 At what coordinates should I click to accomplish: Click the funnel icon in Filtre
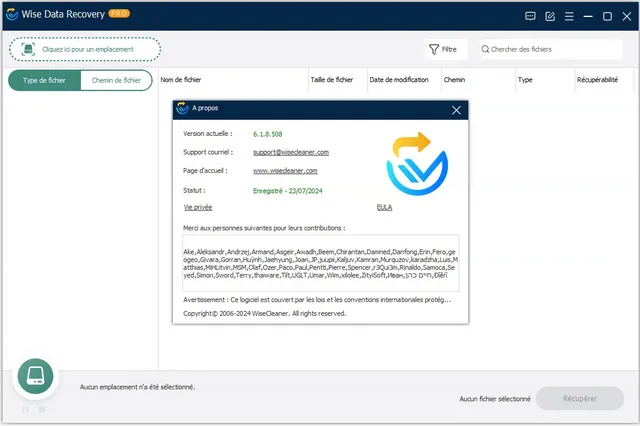pyautogui.click(x=433, y=49)
